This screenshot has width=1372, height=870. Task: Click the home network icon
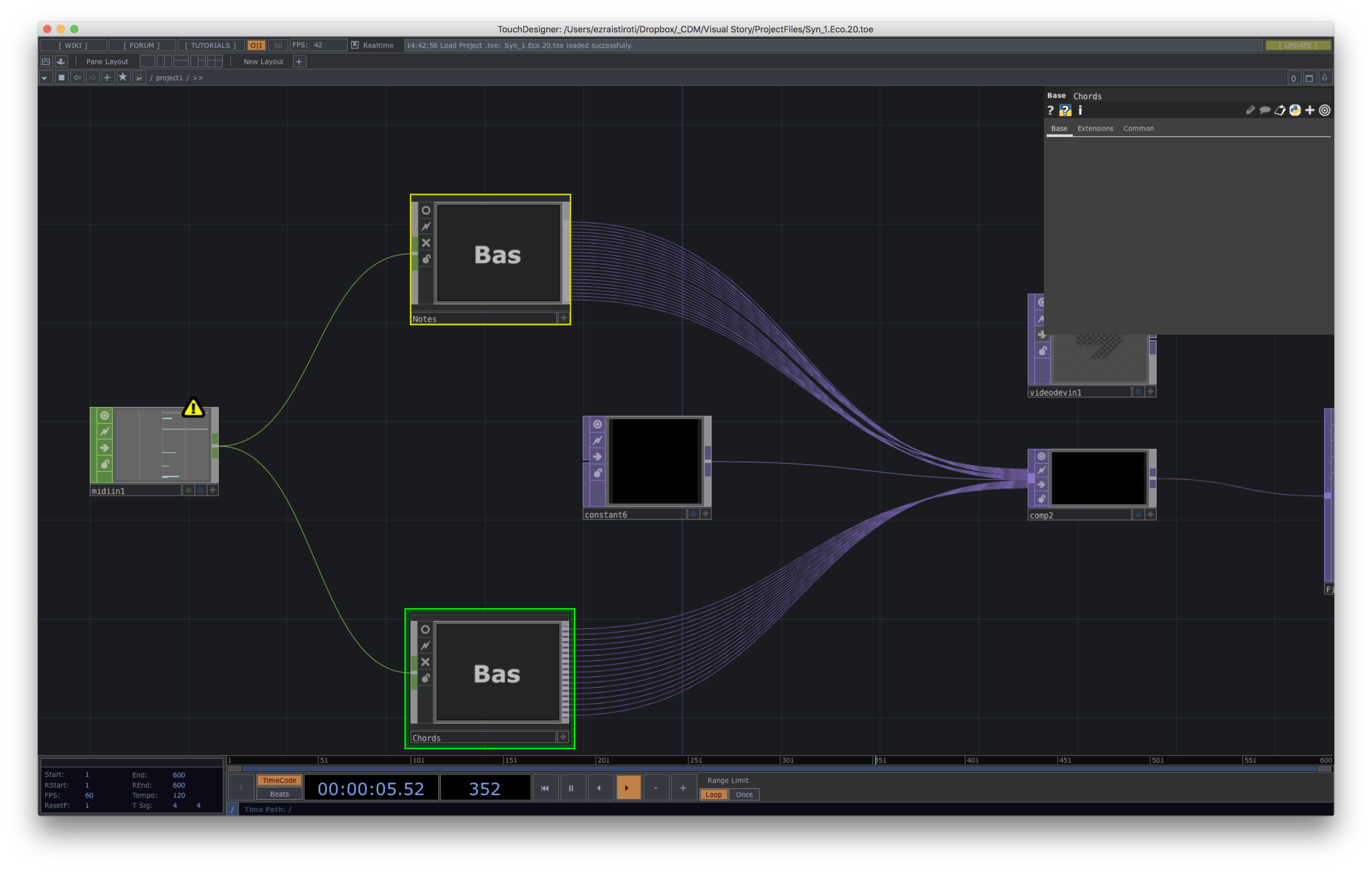(138, 77)
